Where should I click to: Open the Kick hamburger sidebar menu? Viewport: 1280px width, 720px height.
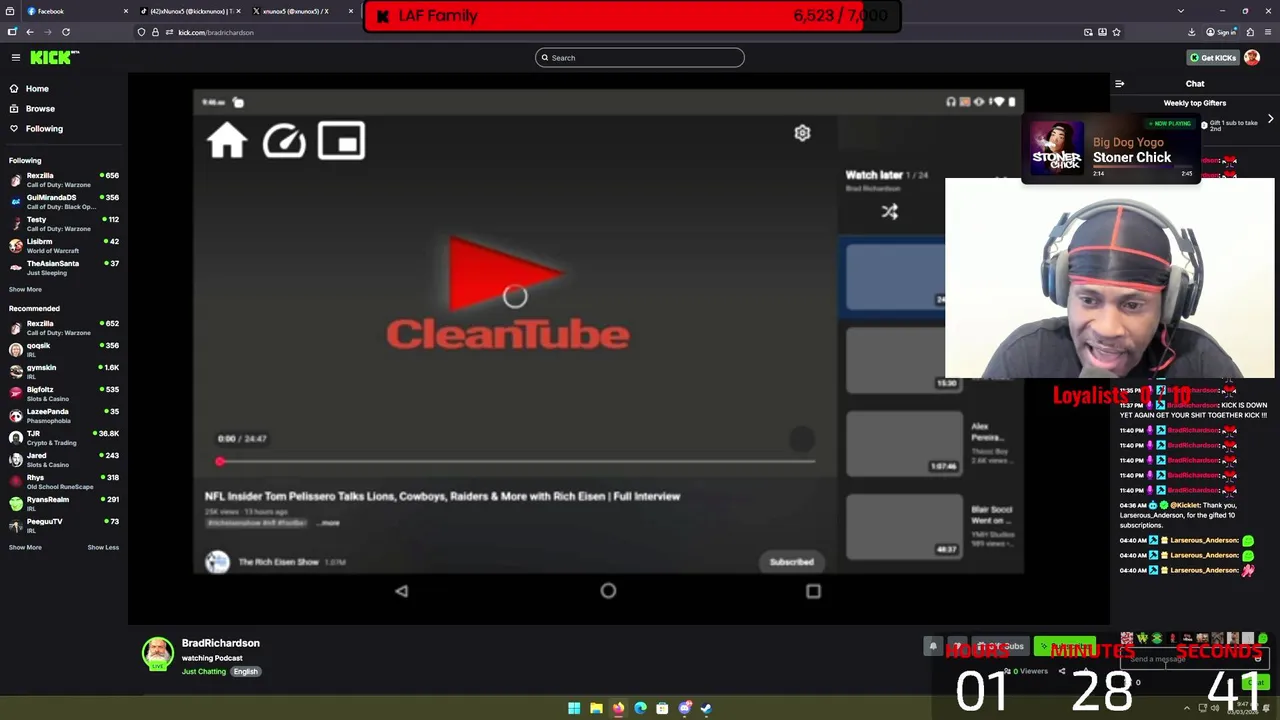pyautogui.click(x=15, y=58)
